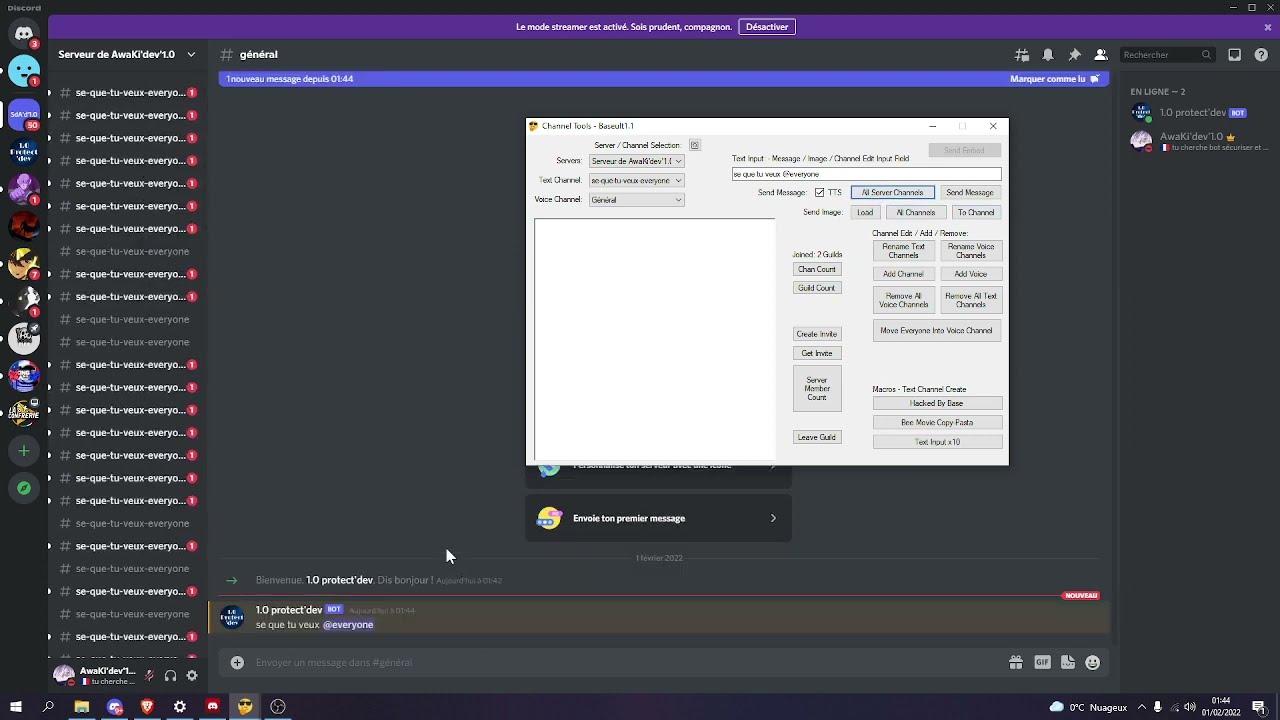Open the Brave browser in taskbar
This screenshot has height=720, width=1280.
point(147,707)
